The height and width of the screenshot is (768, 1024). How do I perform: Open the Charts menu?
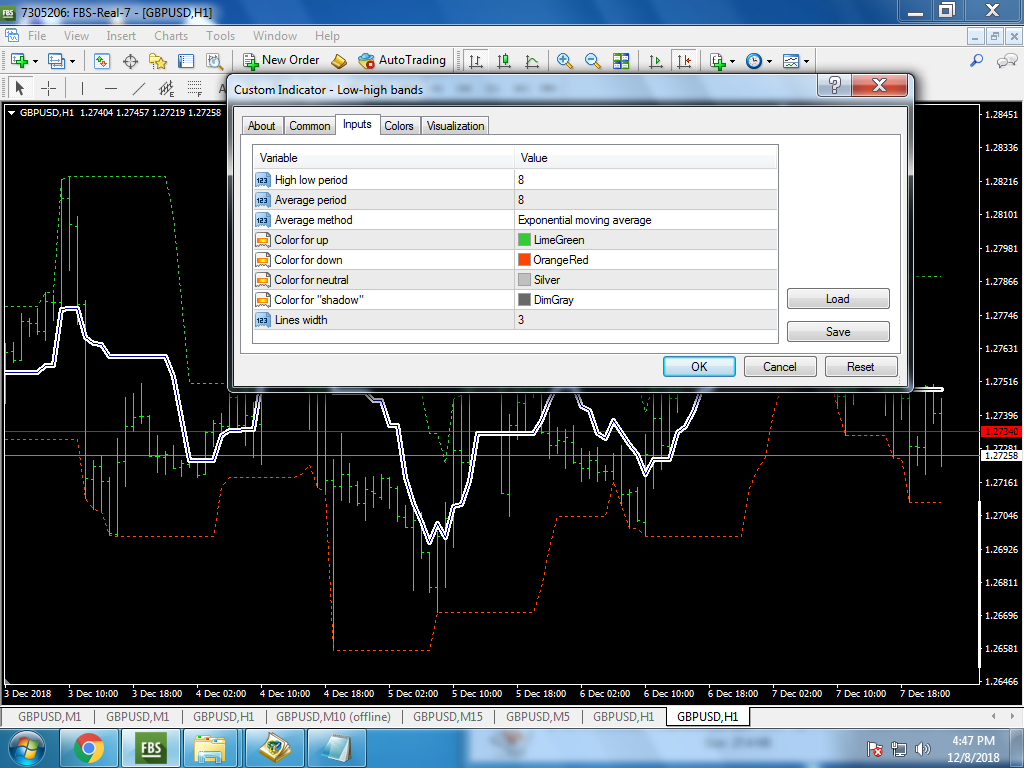pos(171,36)
